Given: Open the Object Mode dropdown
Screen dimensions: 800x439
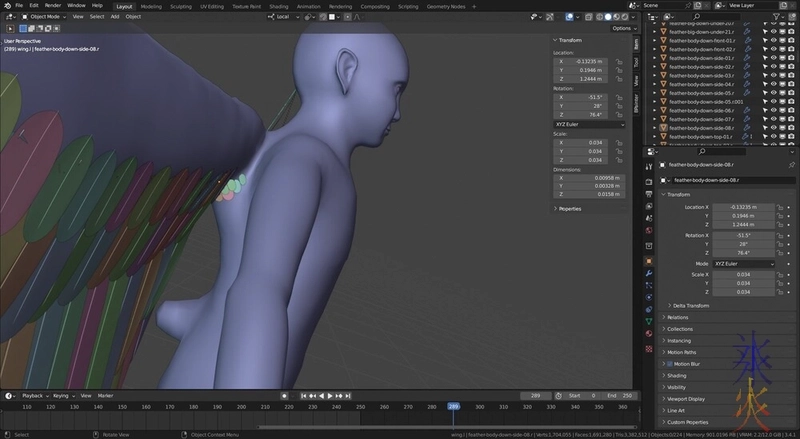Looking at the screenshot, I should point(44,17).
